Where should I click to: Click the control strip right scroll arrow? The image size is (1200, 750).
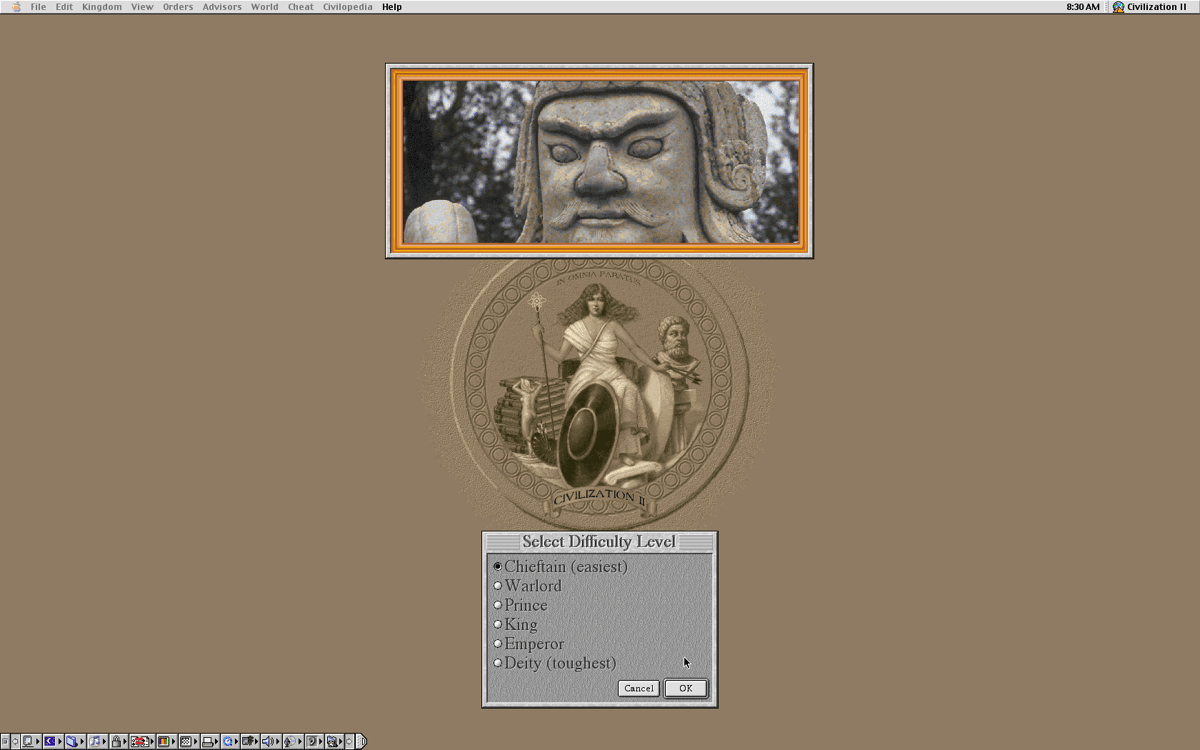(x=350, y=742)
